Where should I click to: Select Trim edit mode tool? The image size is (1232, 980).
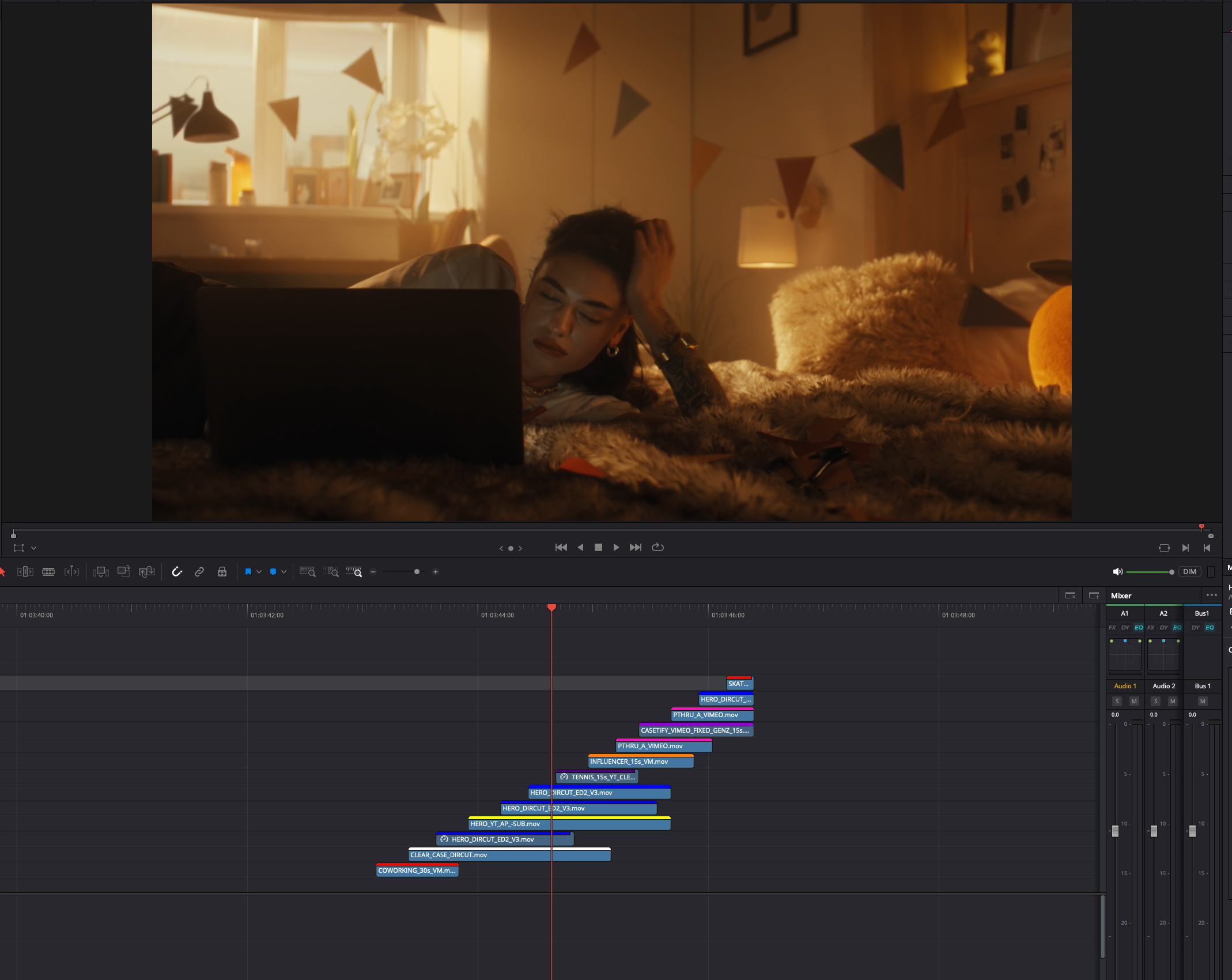click(25, 572)
